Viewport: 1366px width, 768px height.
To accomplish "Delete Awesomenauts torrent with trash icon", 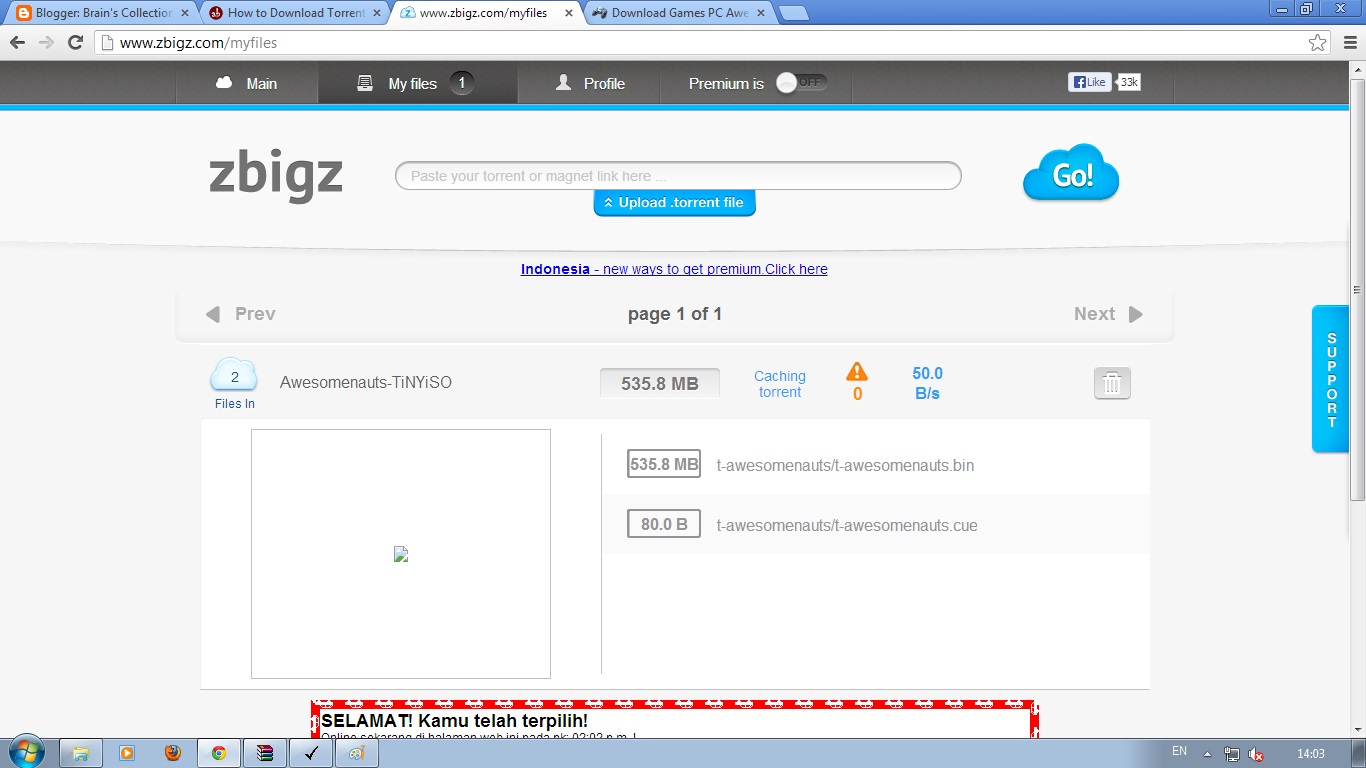I will (1112, 383).
